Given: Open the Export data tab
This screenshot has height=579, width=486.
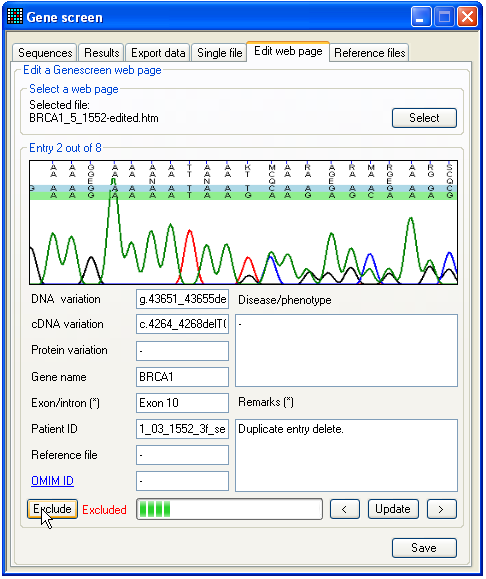Looking at the screenshot, I should [158, 53].
